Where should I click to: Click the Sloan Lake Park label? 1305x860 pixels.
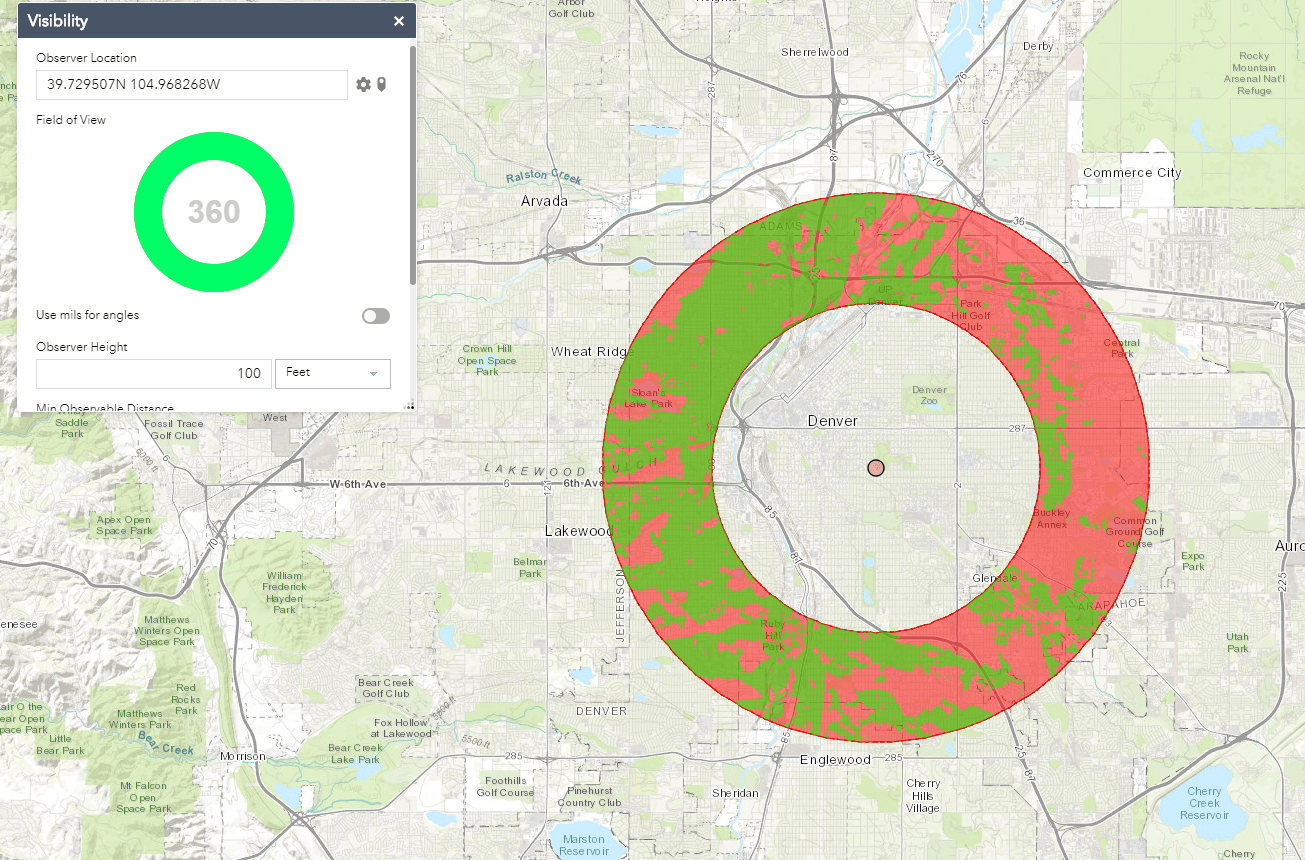tap(646, 398)
